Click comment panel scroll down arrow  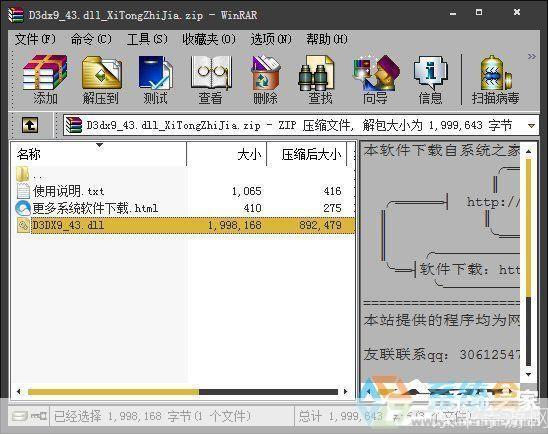[x=528, y=374]
